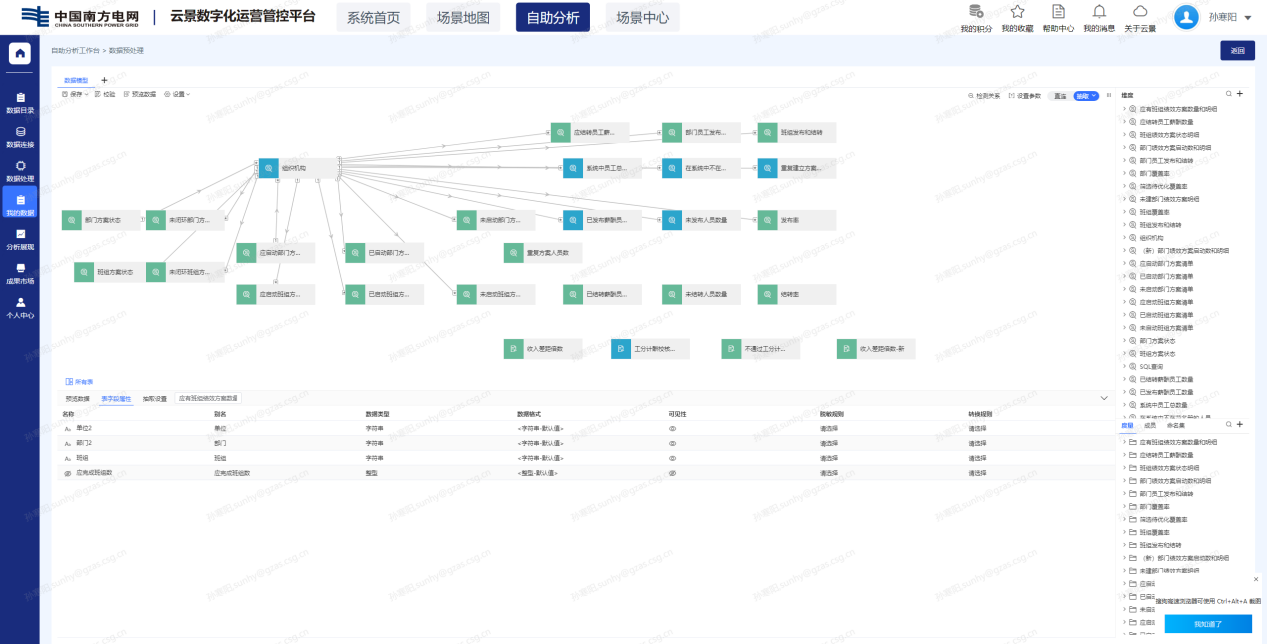Open the 抽取 mode dropdown
Screen dimensions: 1267x644
[1086, 96]
